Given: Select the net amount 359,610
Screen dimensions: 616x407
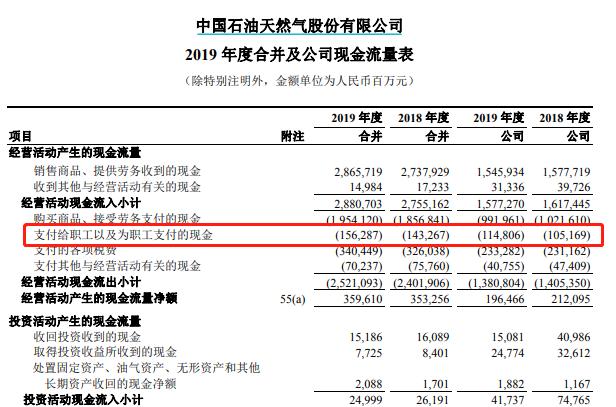Looking at the screenshot, I should (363, 299).
